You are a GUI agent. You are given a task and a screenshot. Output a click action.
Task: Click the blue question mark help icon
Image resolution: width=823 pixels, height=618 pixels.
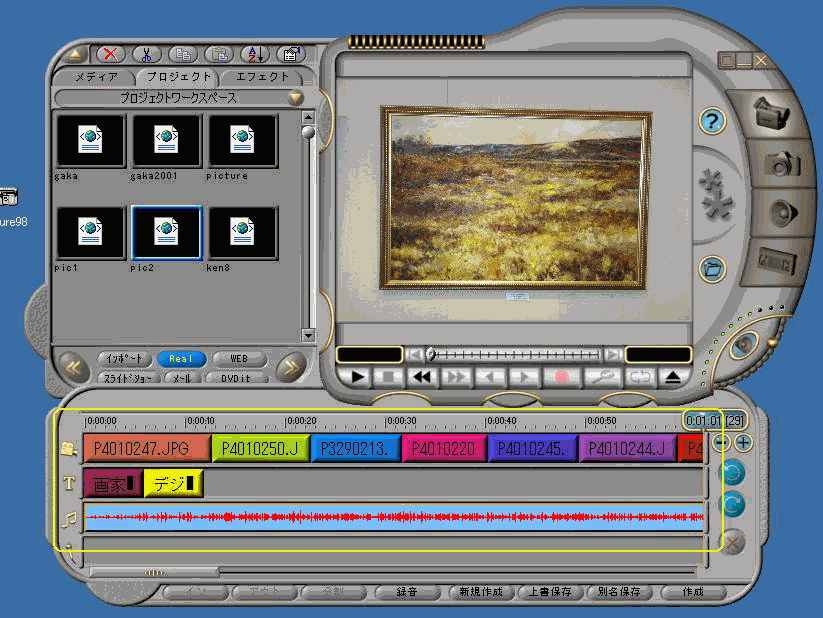point(712,122)
